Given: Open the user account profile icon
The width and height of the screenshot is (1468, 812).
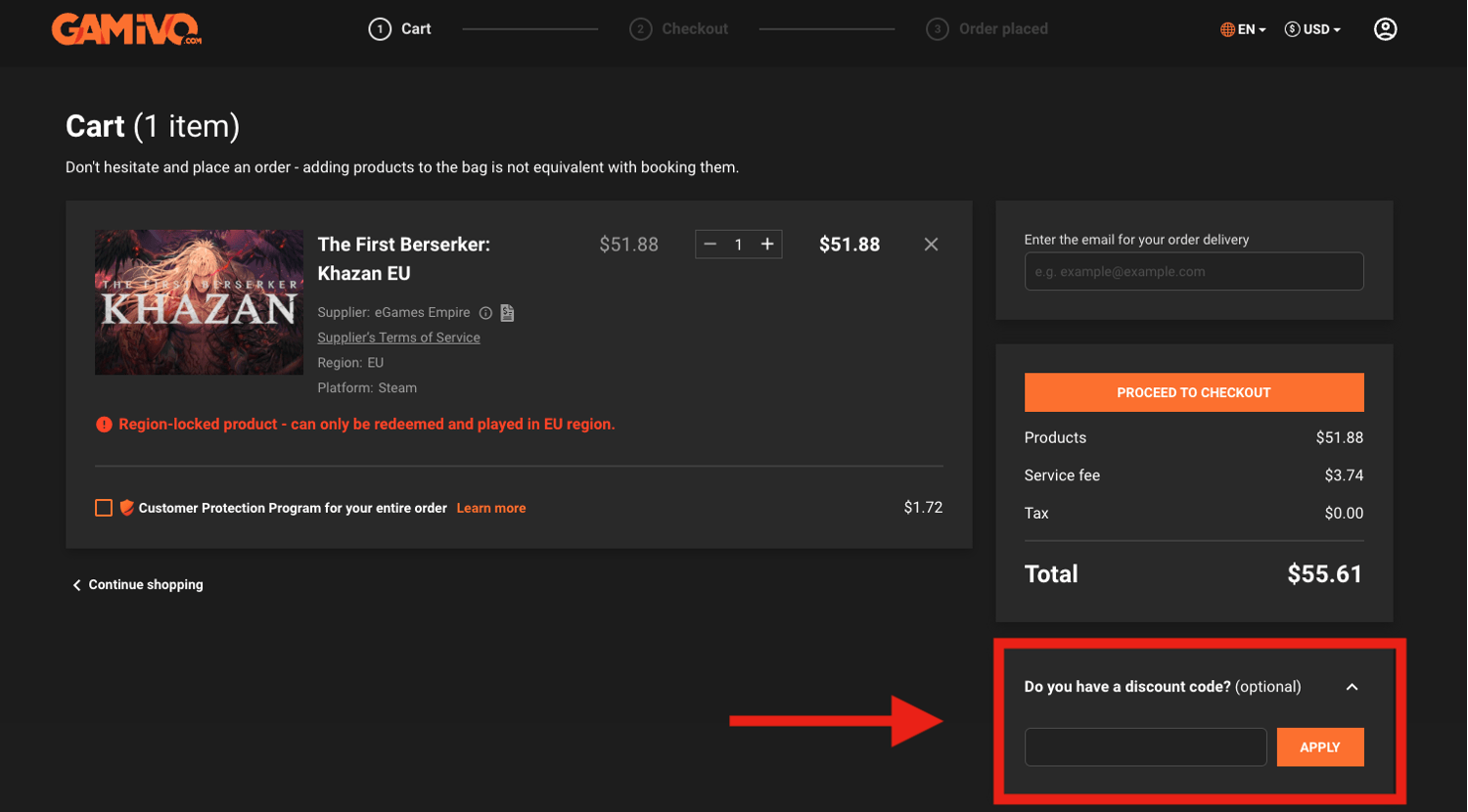Looking at the screenshot, I should [1385, 29].
